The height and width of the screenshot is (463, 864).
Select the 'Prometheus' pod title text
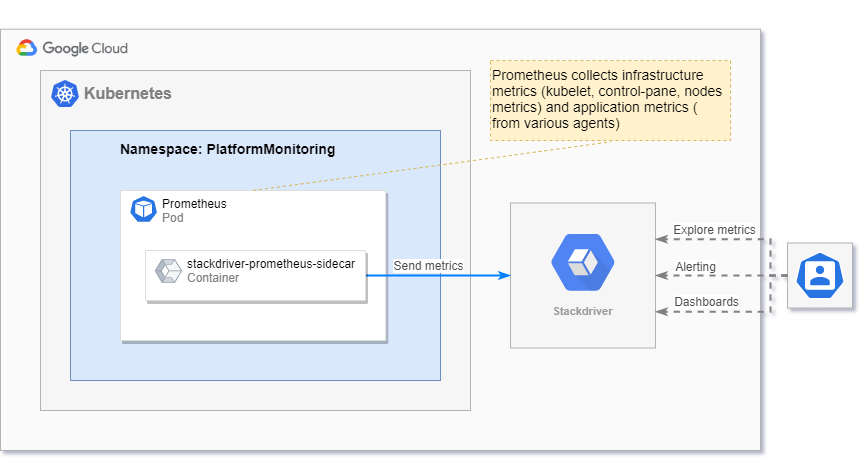(x=194, y=203)
